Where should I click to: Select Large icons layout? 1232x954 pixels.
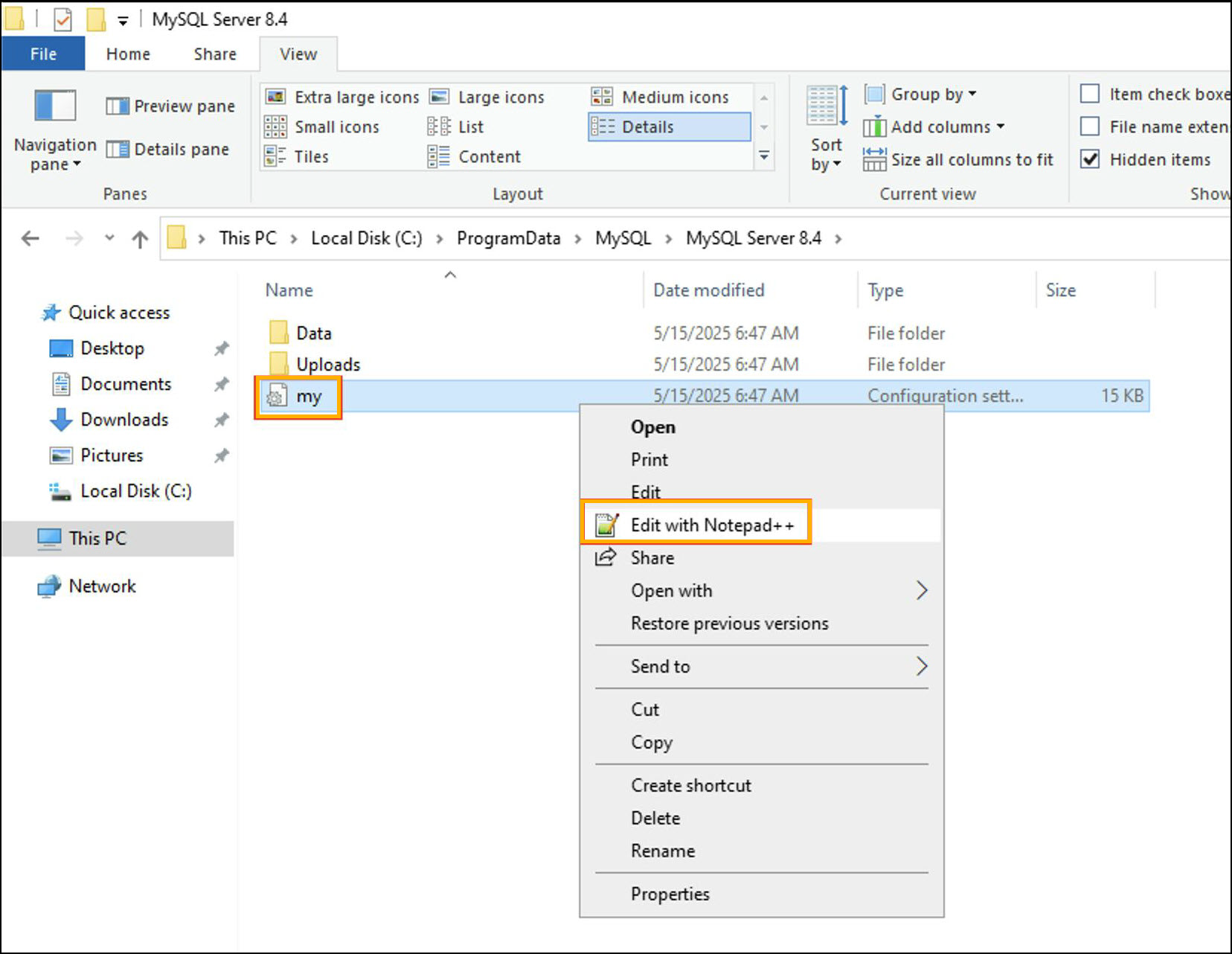[487, 97]
